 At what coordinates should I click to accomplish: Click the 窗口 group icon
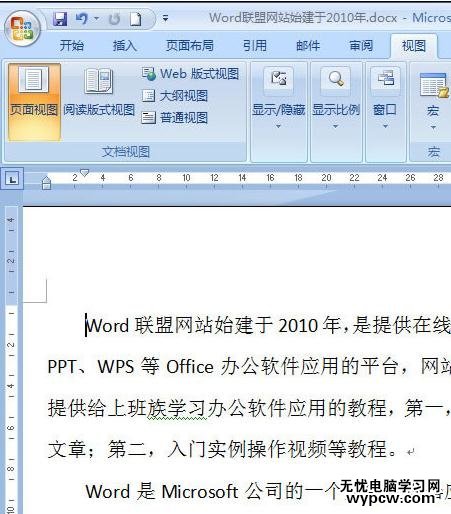(386, 80)
